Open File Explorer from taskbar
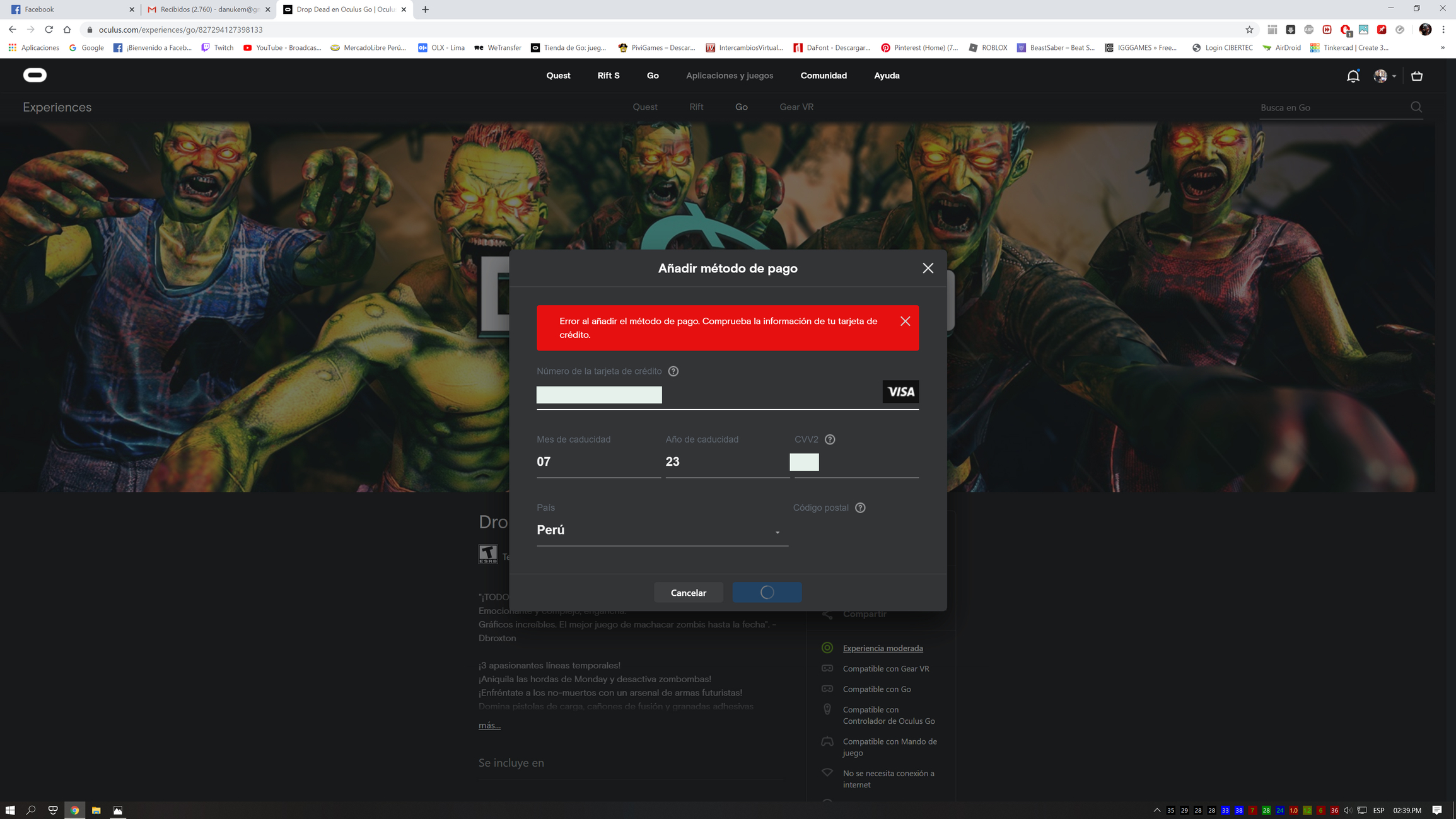 click(96, 810)
